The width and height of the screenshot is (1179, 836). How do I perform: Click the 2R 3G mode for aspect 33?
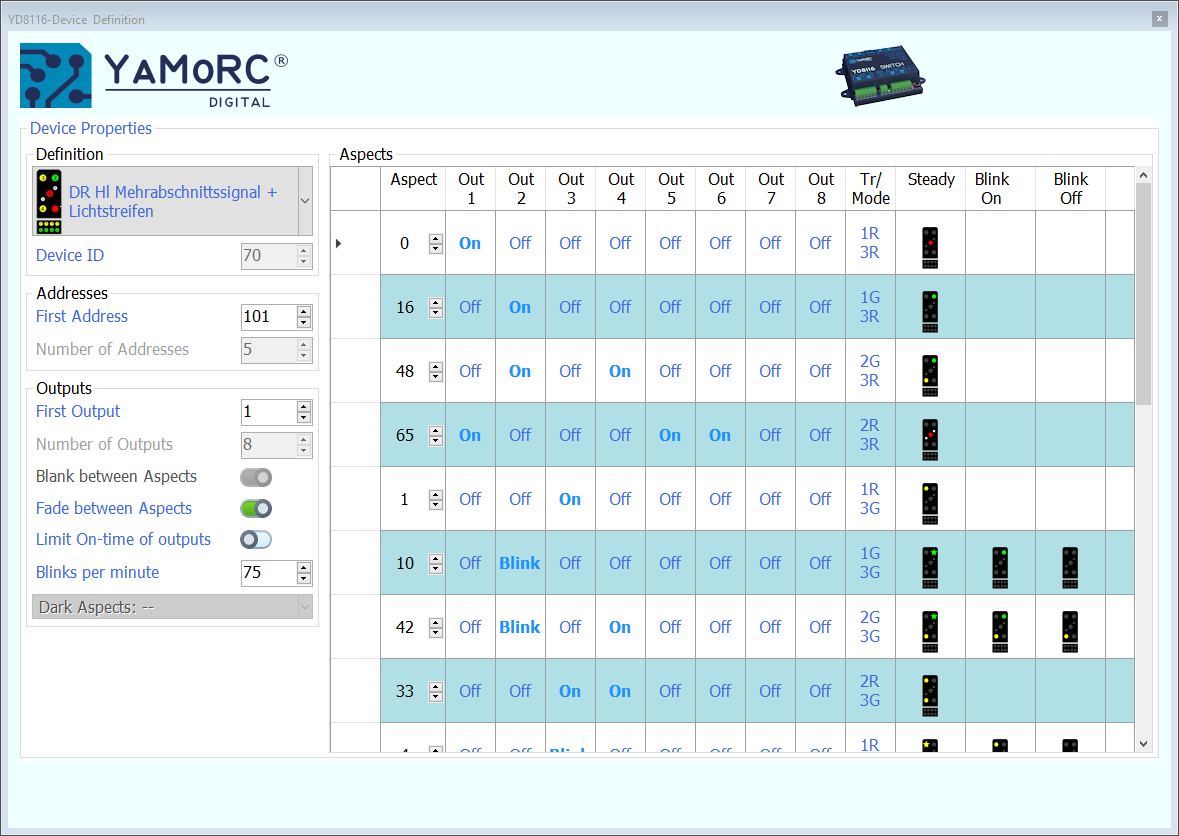(870, 690)
